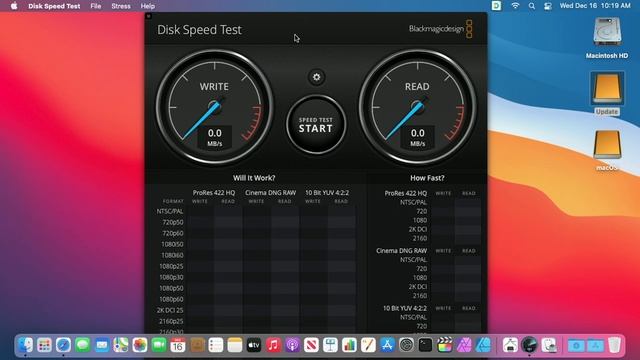Open the Stress menu

[121, 6]
